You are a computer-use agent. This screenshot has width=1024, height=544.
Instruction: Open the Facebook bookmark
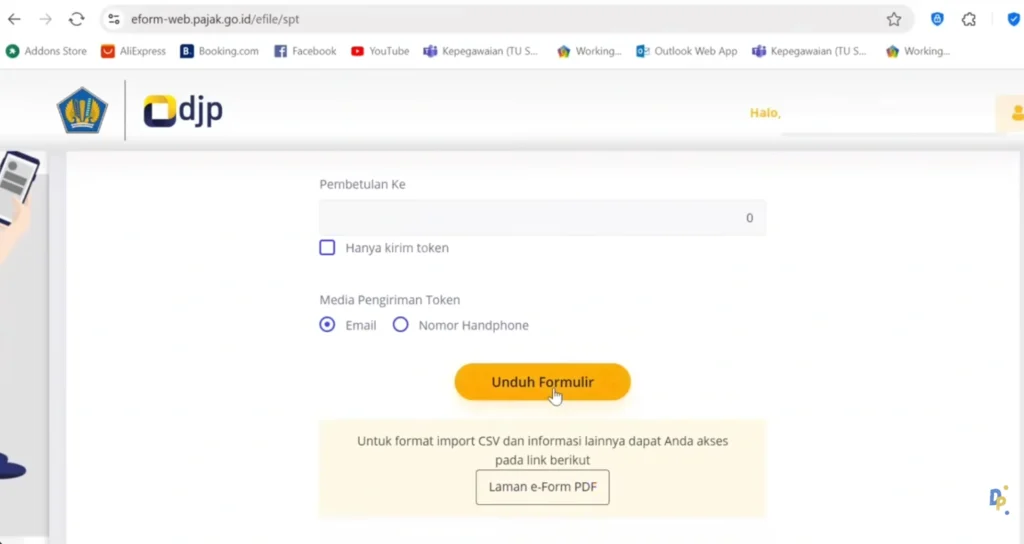305,51
